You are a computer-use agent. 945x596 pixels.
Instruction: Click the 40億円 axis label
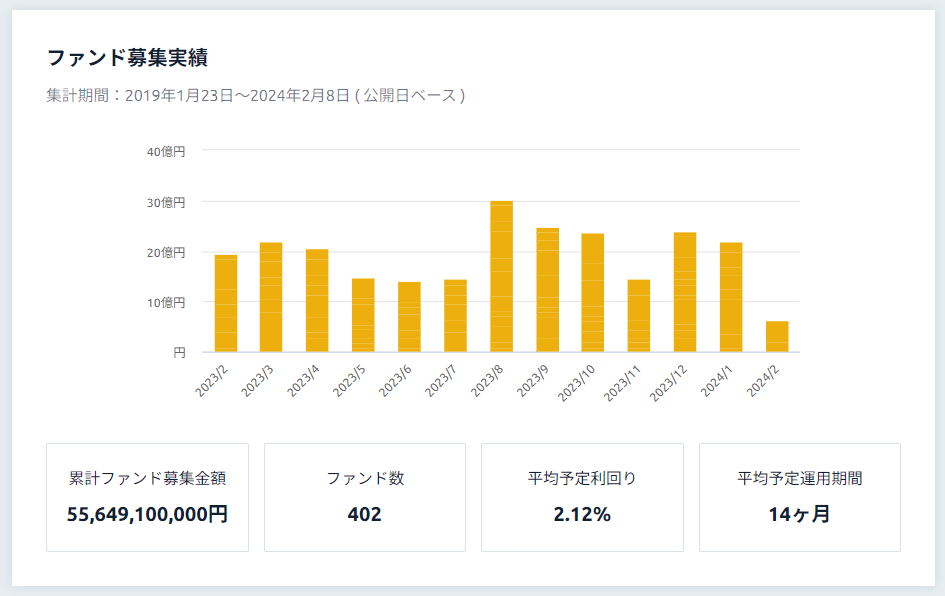pyautogui.click(x=166, y=152)
